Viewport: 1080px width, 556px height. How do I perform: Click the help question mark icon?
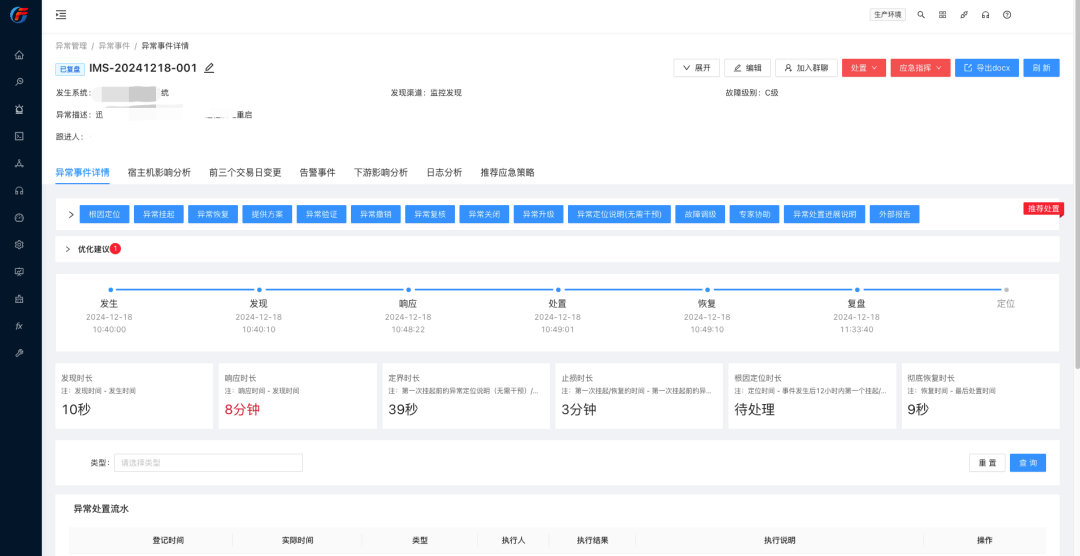[x=1007, y=15]
